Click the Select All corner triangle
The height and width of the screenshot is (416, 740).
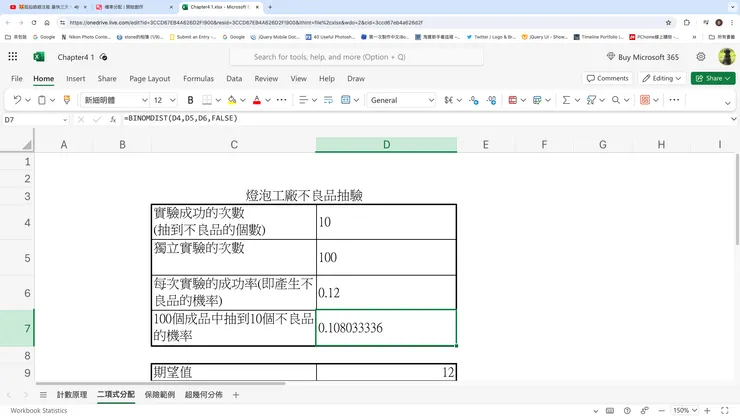[x=27, y=145]
